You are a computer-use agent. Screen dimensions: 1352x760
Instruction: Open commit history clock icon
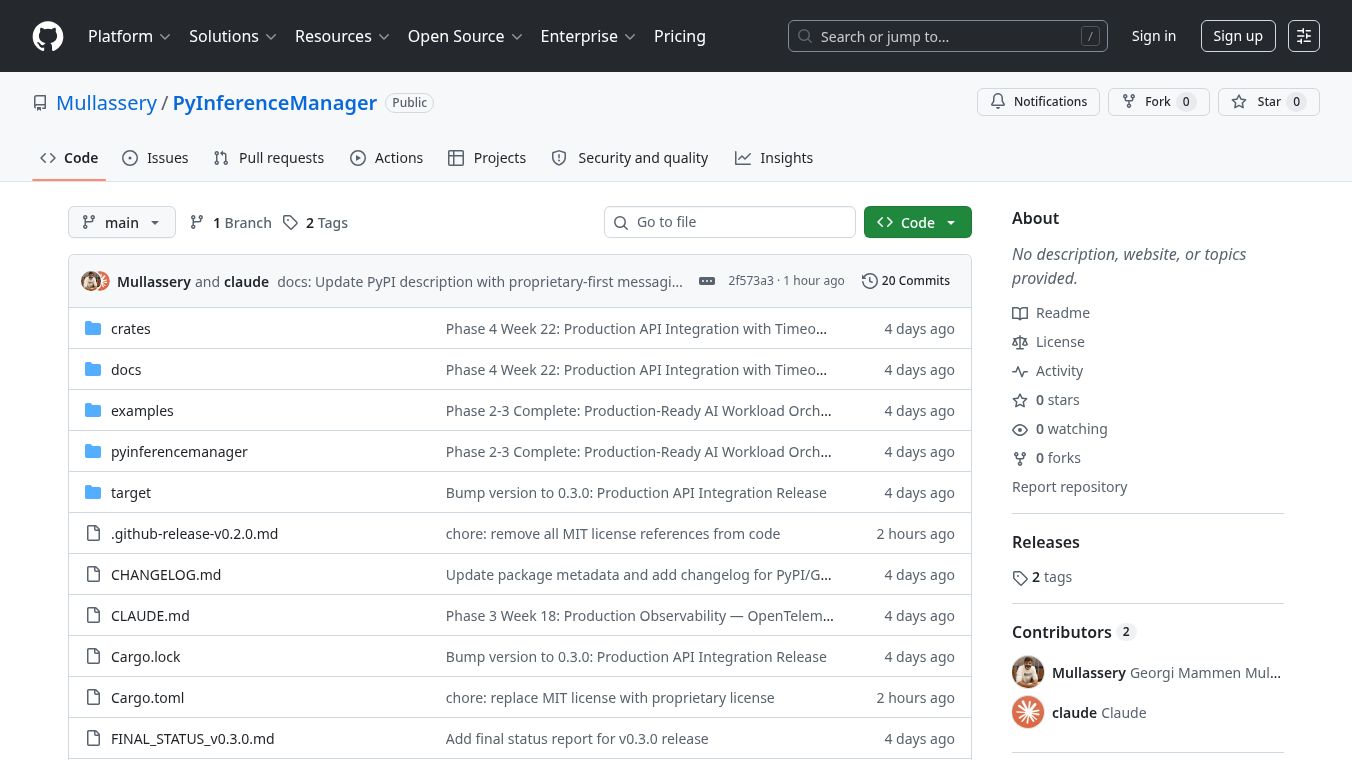click(869, 281)
